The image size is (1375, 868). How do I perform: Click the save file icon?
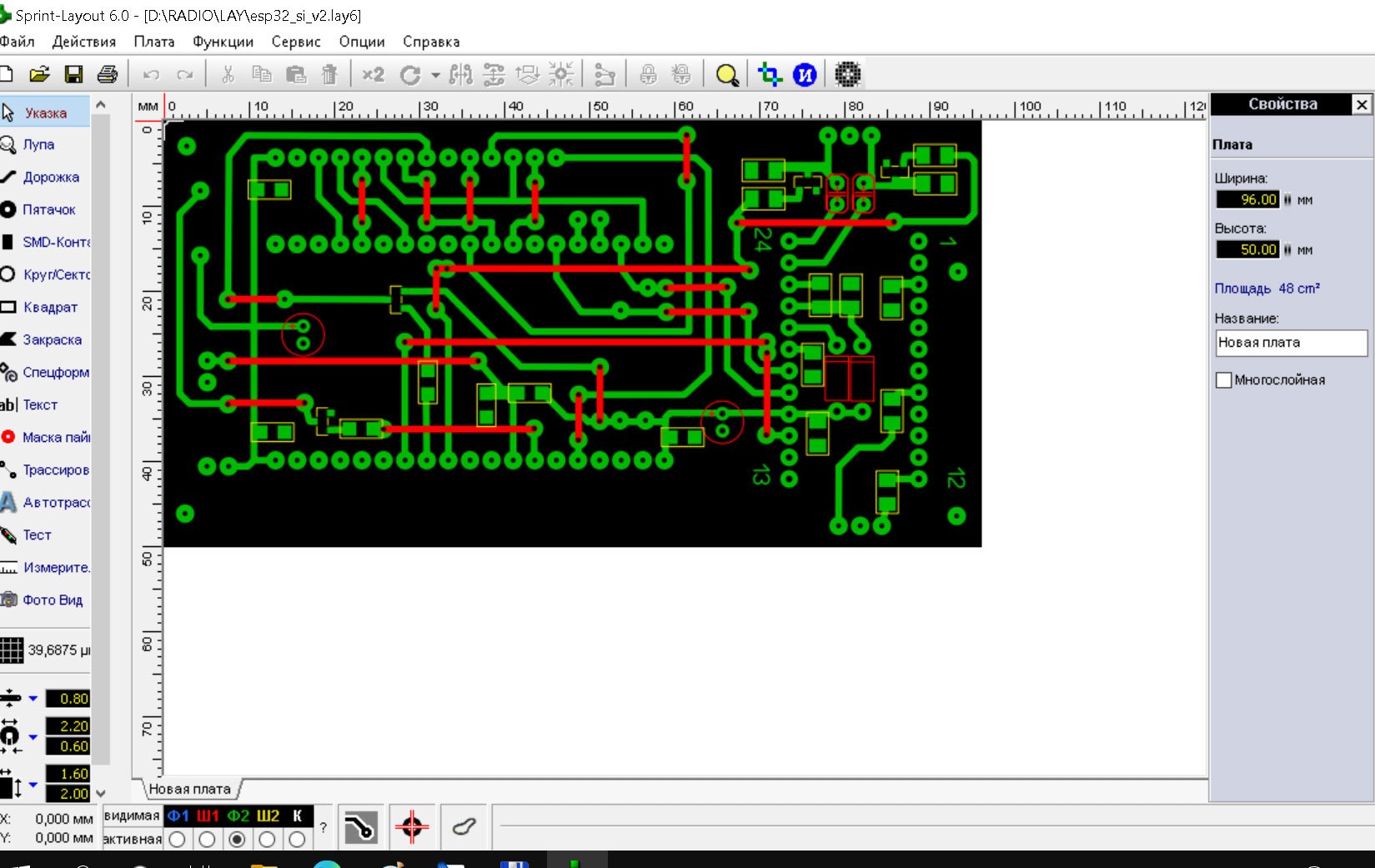(73, 75)
